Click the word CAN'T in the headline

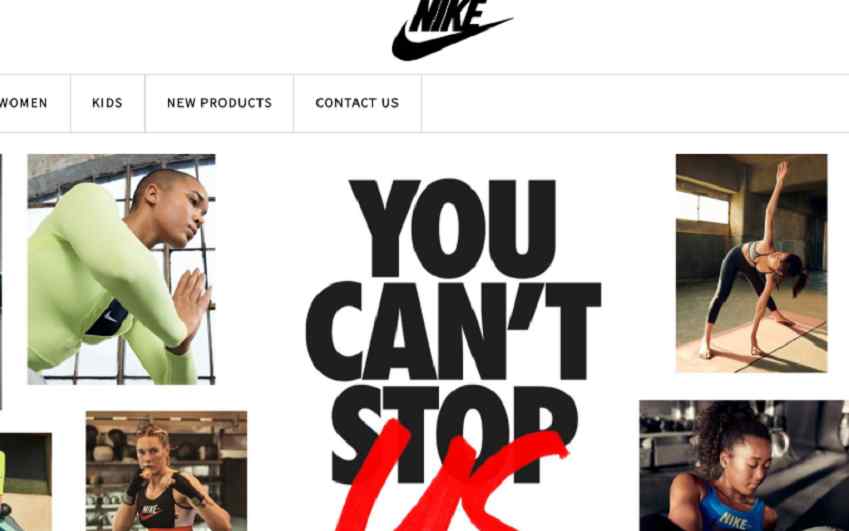pos(453,331)
